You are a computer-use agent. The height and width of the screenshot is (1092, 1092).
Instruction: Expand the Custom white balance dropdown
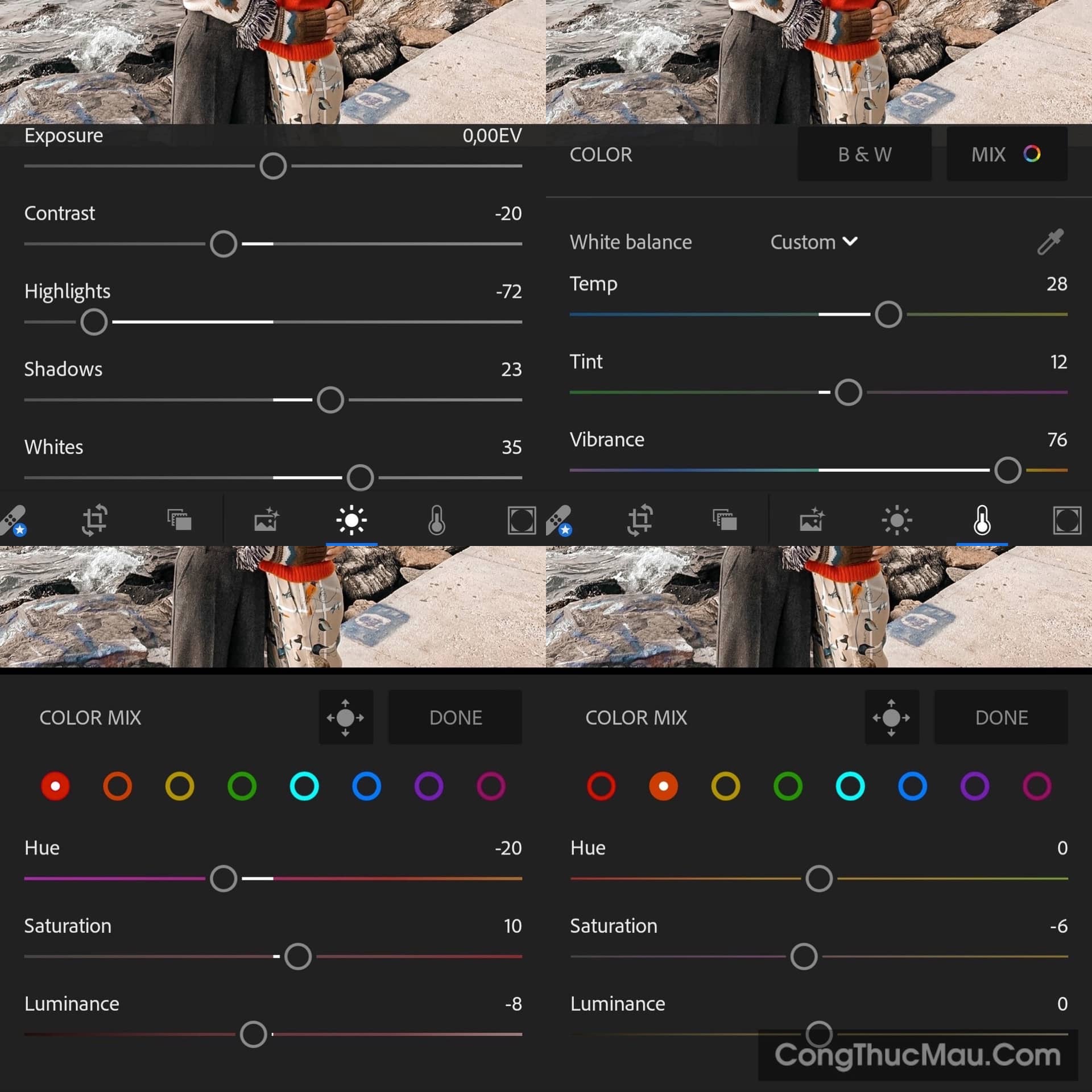tap(813, 242)
